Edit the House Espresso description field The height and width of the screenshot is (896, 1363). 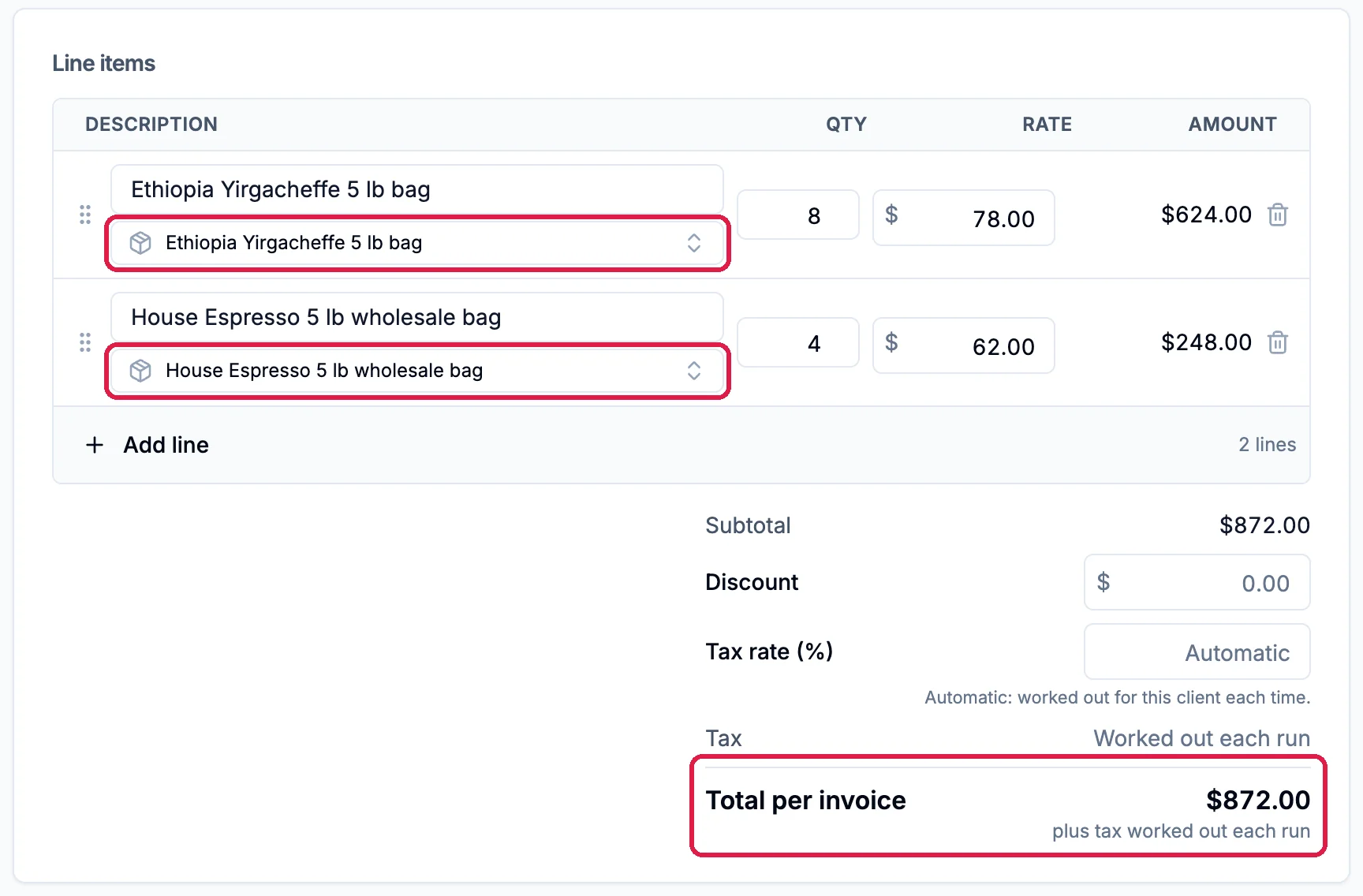[x=417, y=317]
